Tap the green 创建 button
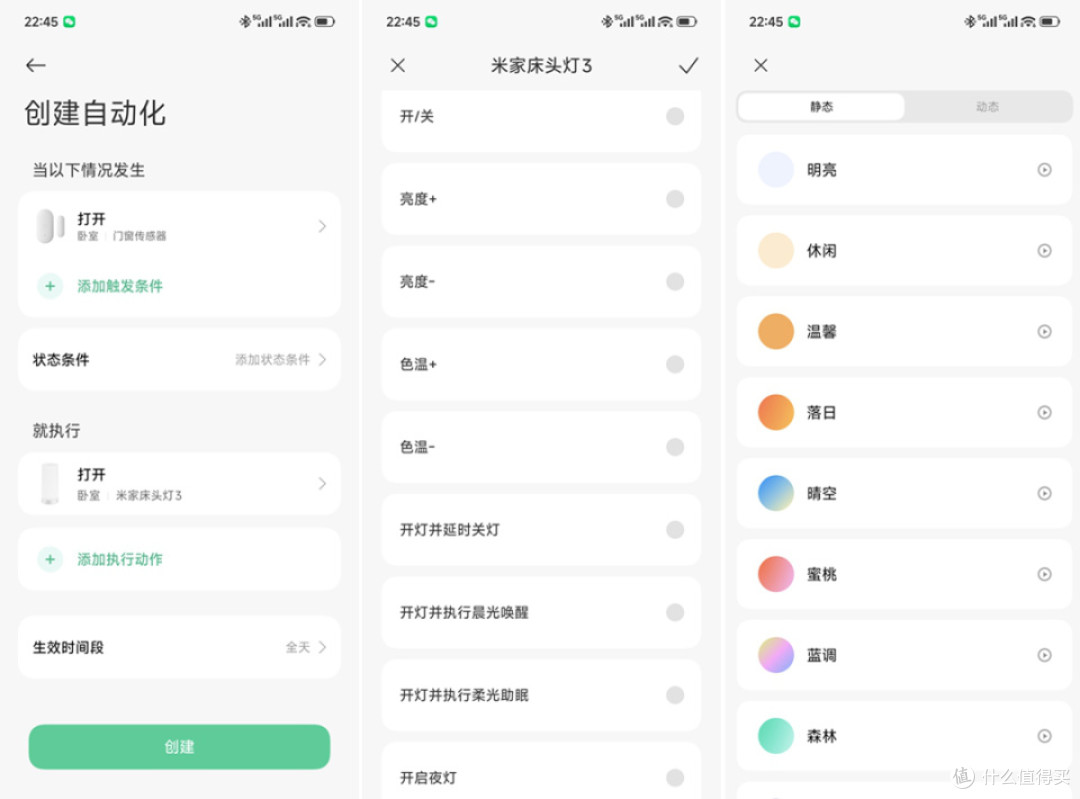Viewport: 1080px width, 799px height. (x=179, y=747)
